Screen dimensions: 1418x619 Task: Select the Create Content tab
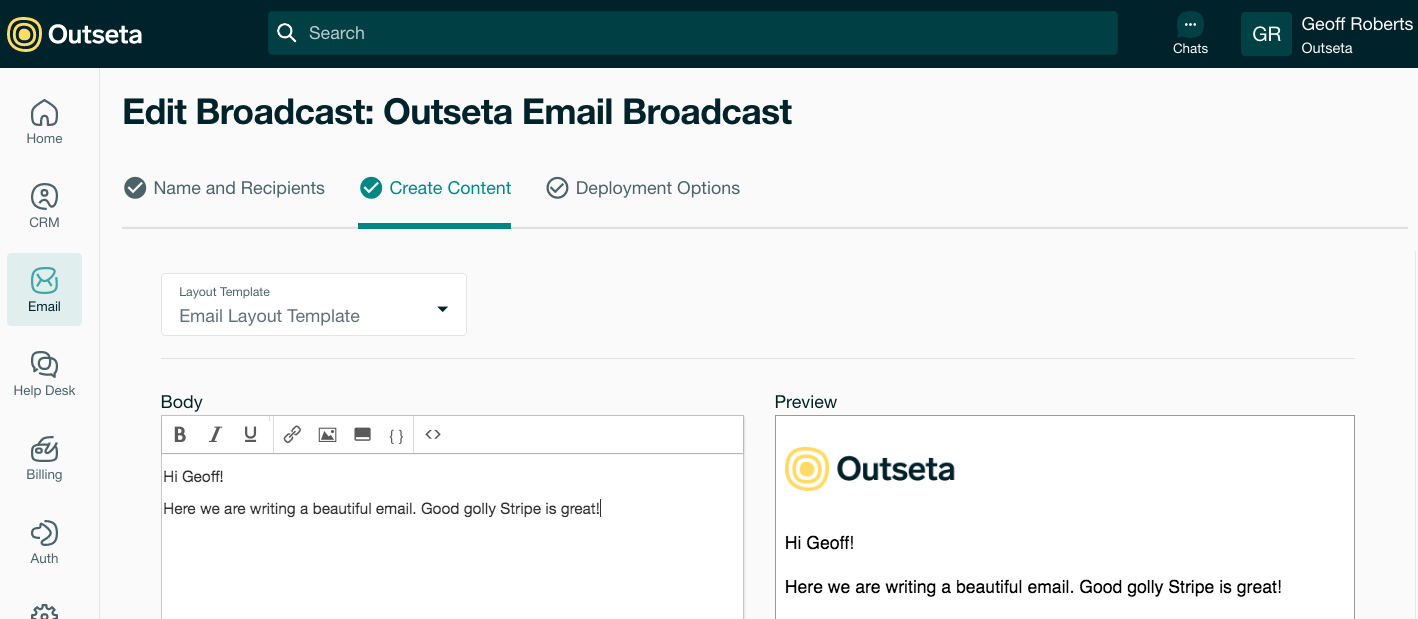(x=435, y=188)
